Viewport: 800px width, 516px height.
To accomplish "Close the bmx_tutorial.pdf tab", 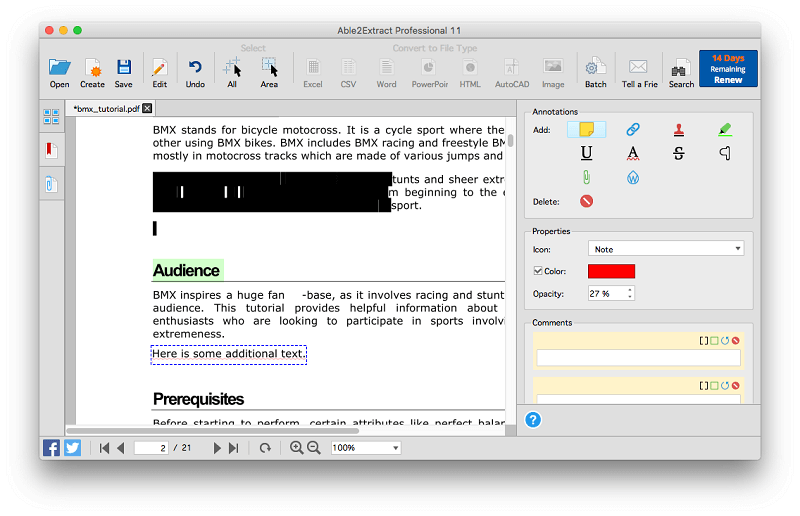I will pos(147,108).
